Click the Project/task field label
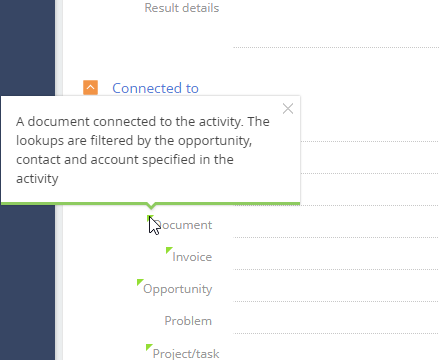Viewport: 439px width, 360px height. [x=186, y=353]
